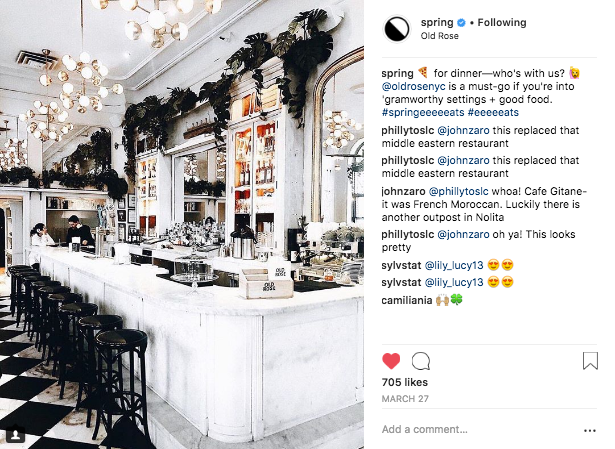Viewport: 615px width, 449px height.
Task: Open the three-dot more options menu
Action: tap(590, 431)
